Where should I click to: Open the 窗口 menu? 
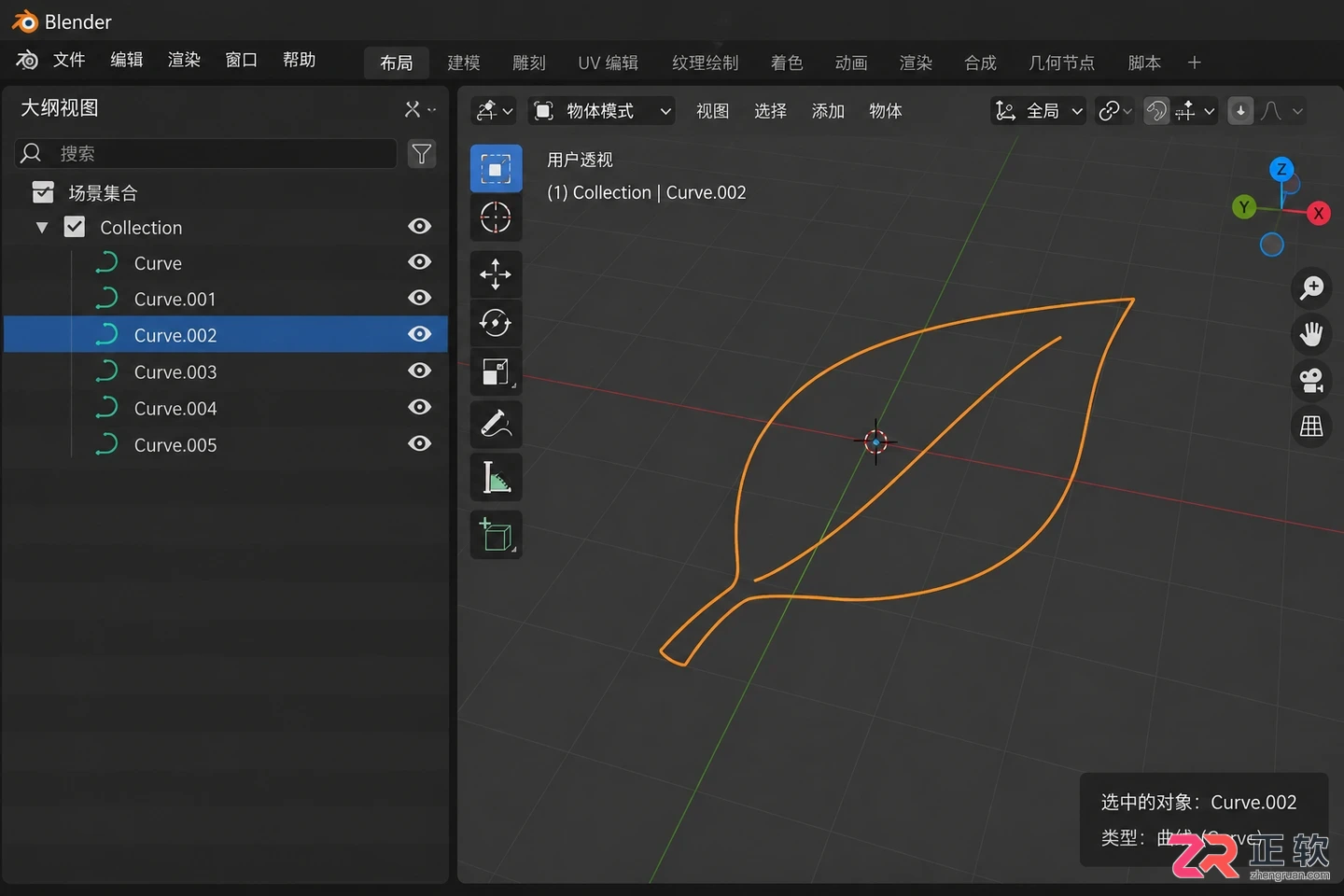click(x=242, y=60)
